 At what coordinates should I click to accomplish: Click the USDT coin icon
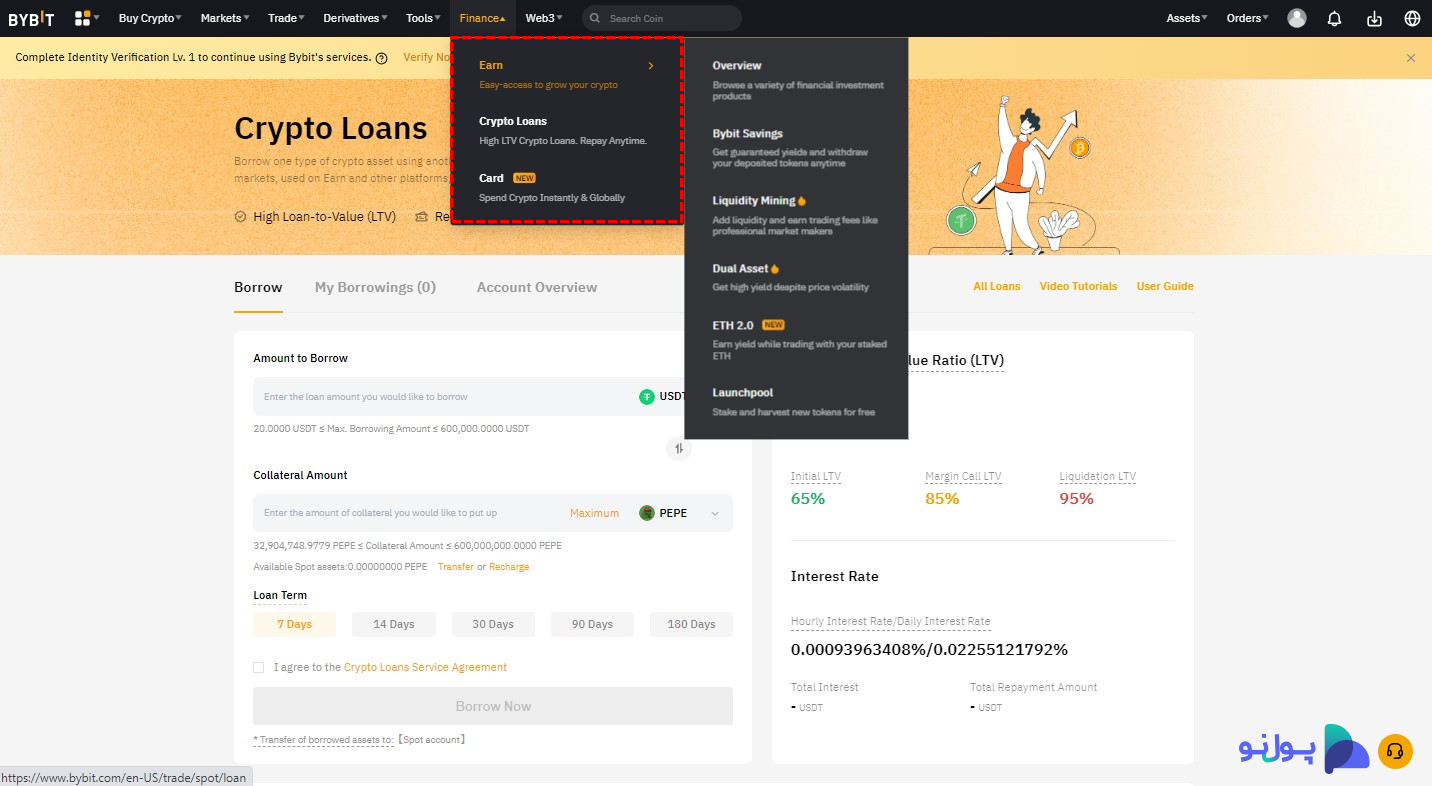point(647,397)
